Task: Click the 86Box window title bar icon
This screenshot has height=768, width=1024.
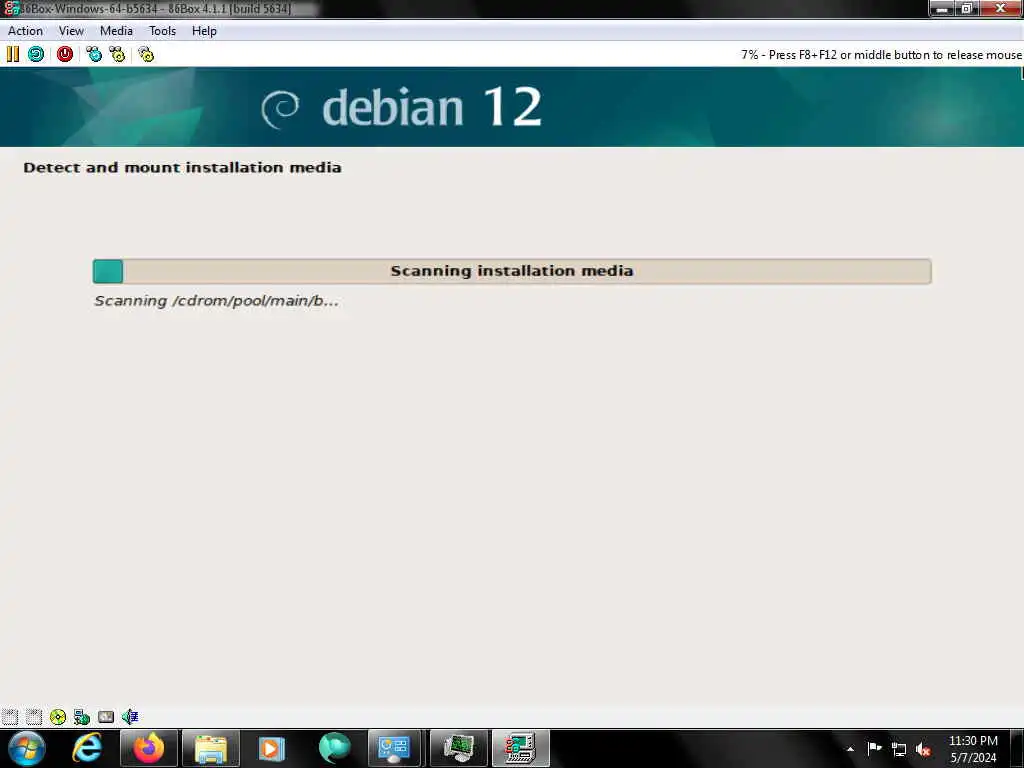Action: point(10,8)
